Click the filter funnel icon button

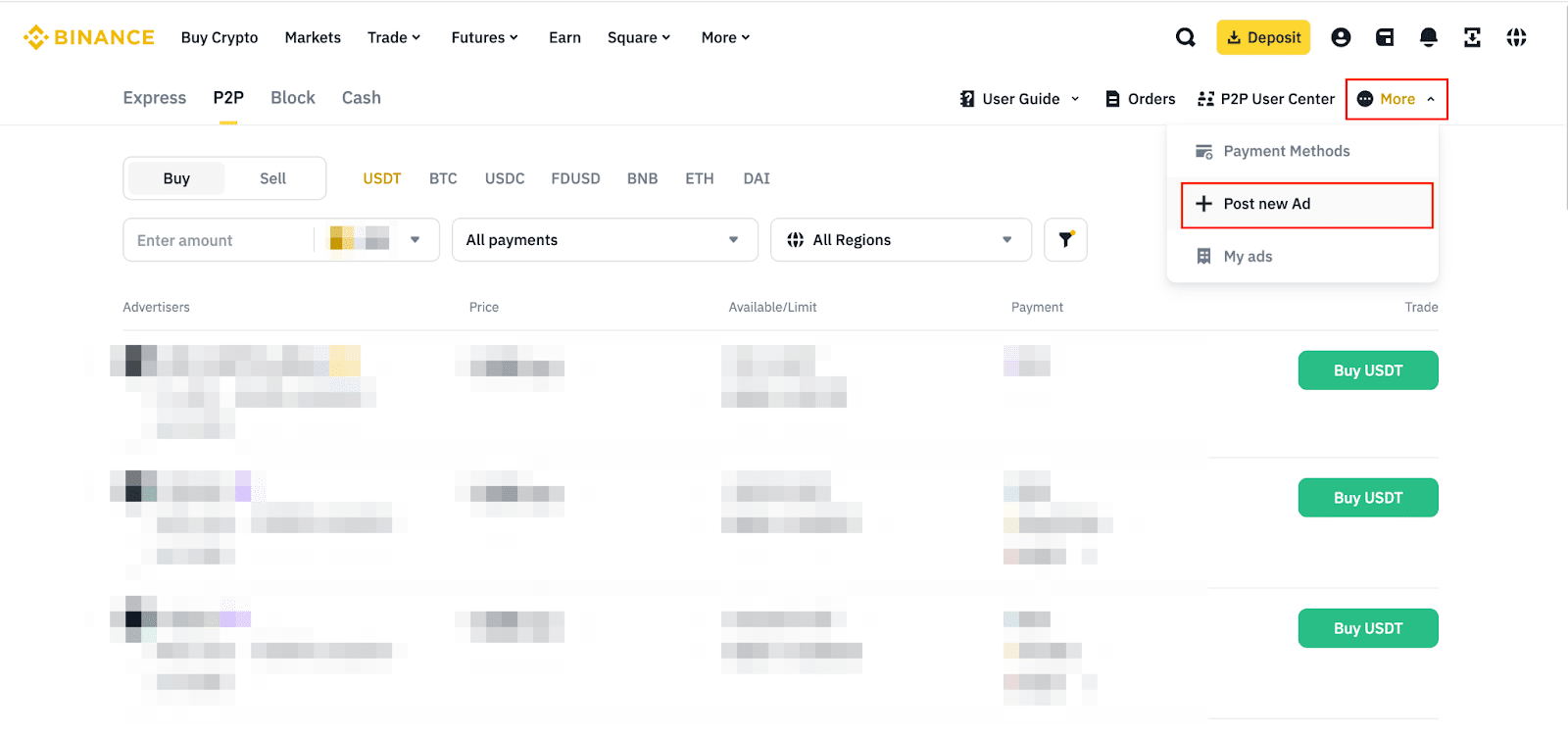pos(1065,239)
